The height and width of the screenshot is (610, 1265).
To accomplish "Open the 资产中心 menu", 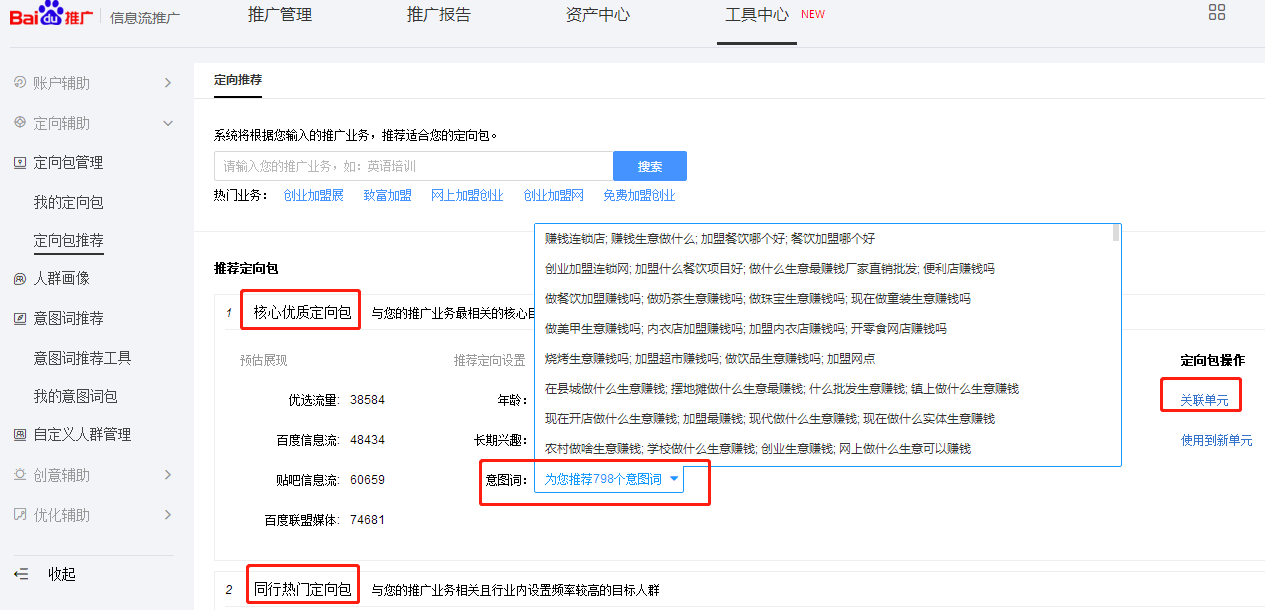I will click(x=597, y=15).
